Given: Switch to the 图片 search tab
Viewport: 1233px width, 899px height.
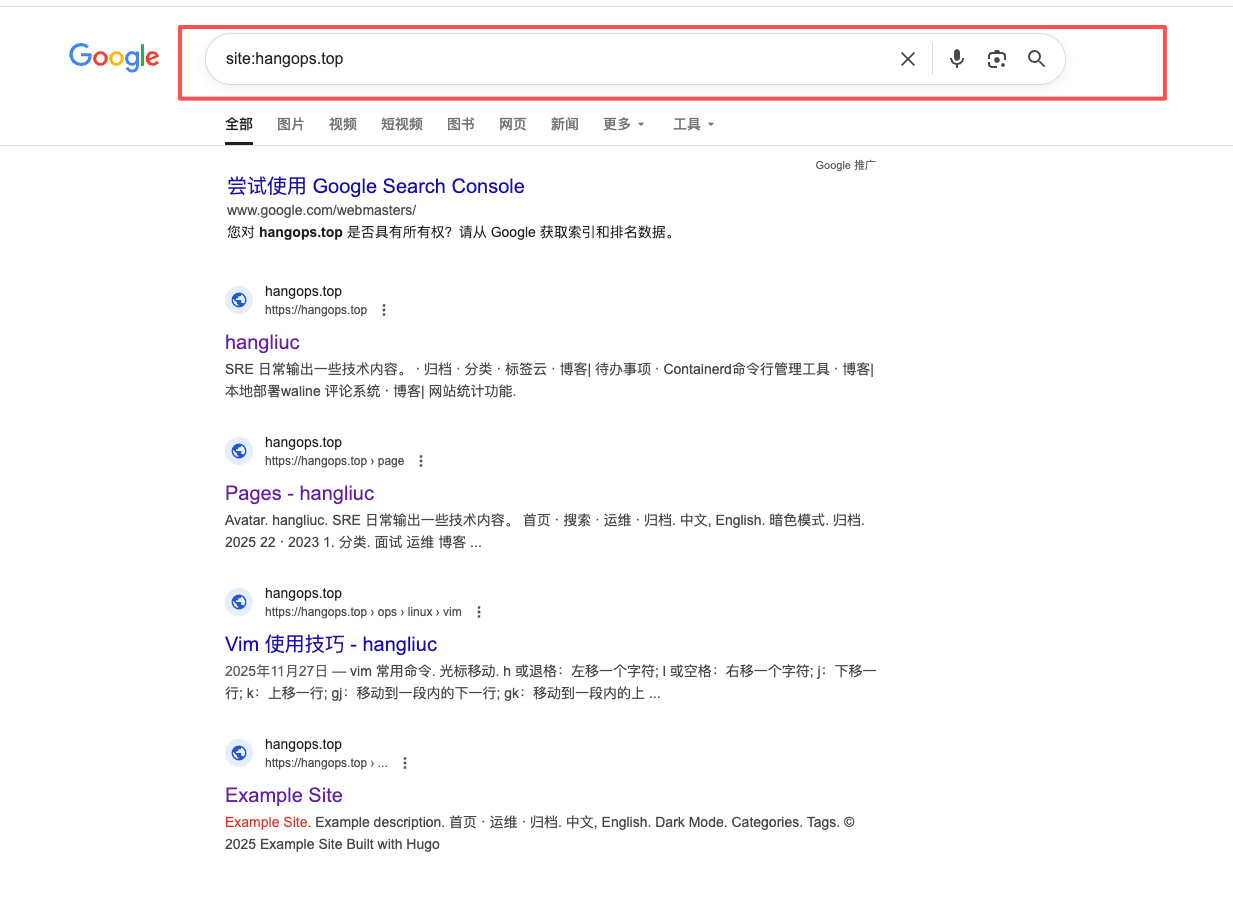Looking at the screenshot, I should pyautogui.click(x=290, y=124).
